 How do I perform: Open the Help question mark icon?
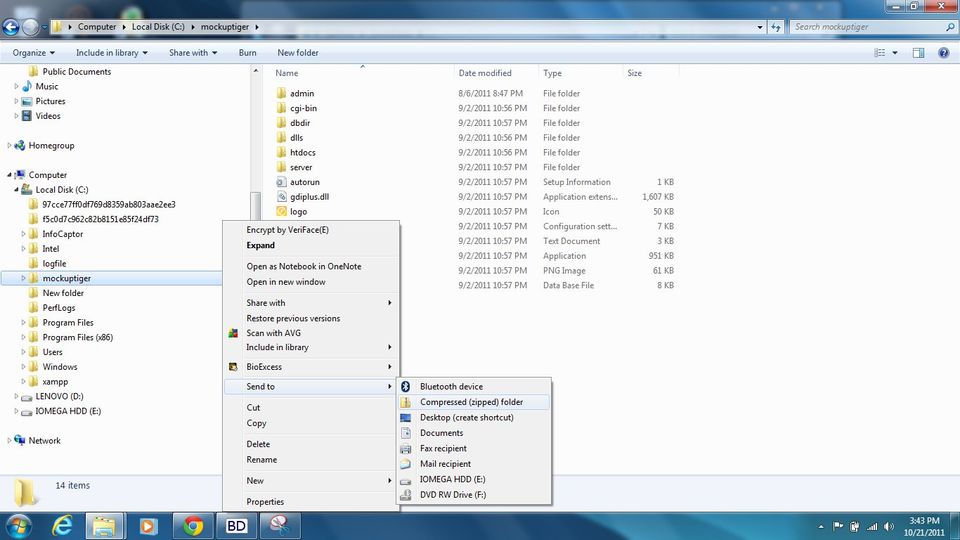pos(943,53)
